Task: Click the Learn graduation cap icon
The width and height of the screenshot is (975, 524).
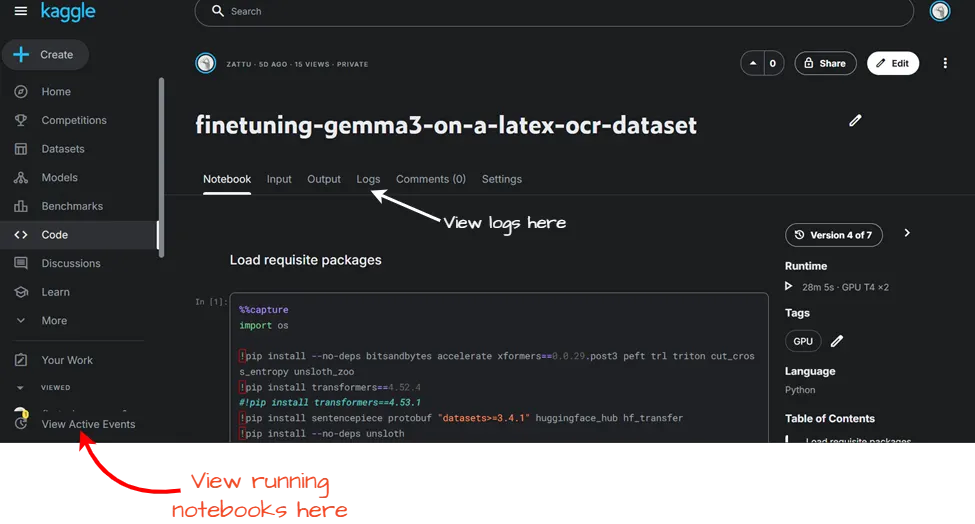Action: click(21, 292)
